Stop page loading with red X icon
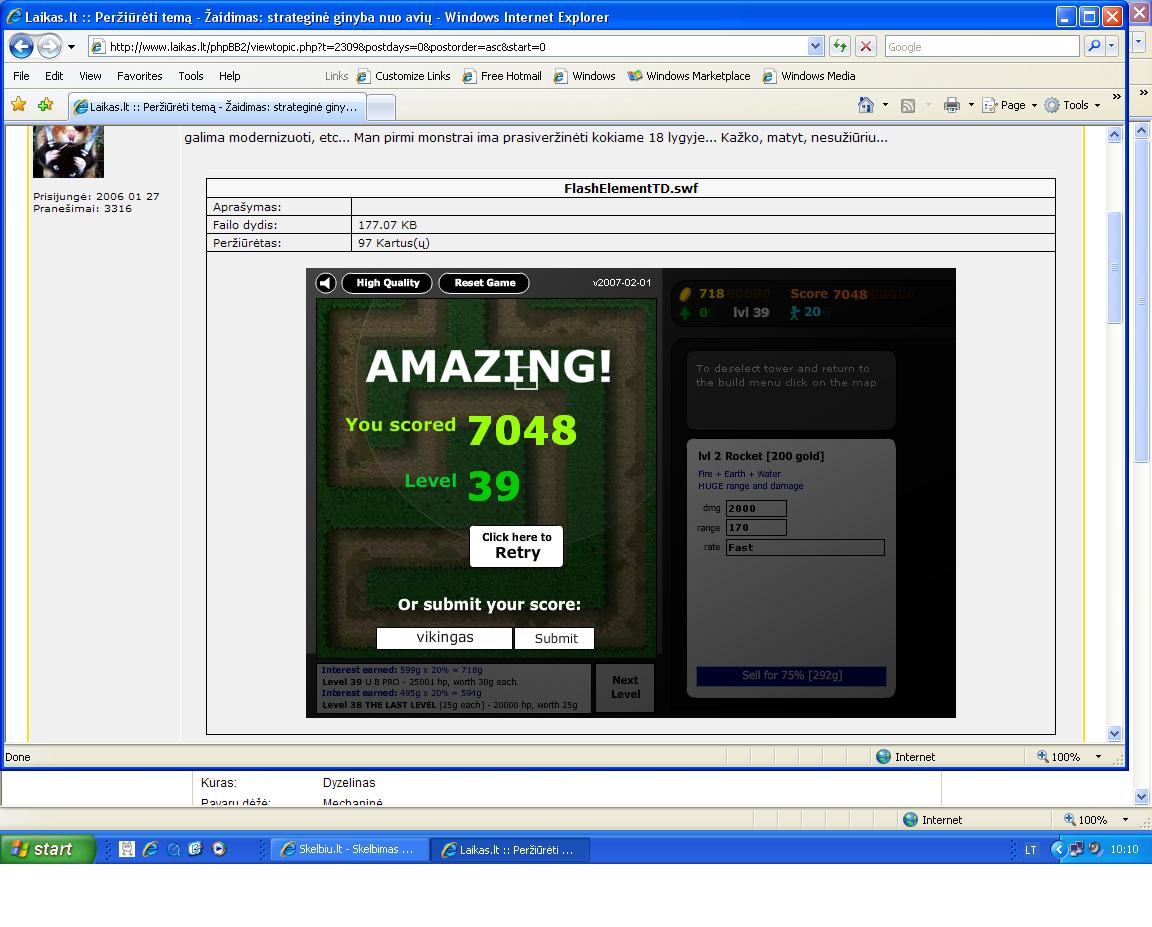This screenshot has height=927, width=1152. pyautogui.click(x=866, y=46)
